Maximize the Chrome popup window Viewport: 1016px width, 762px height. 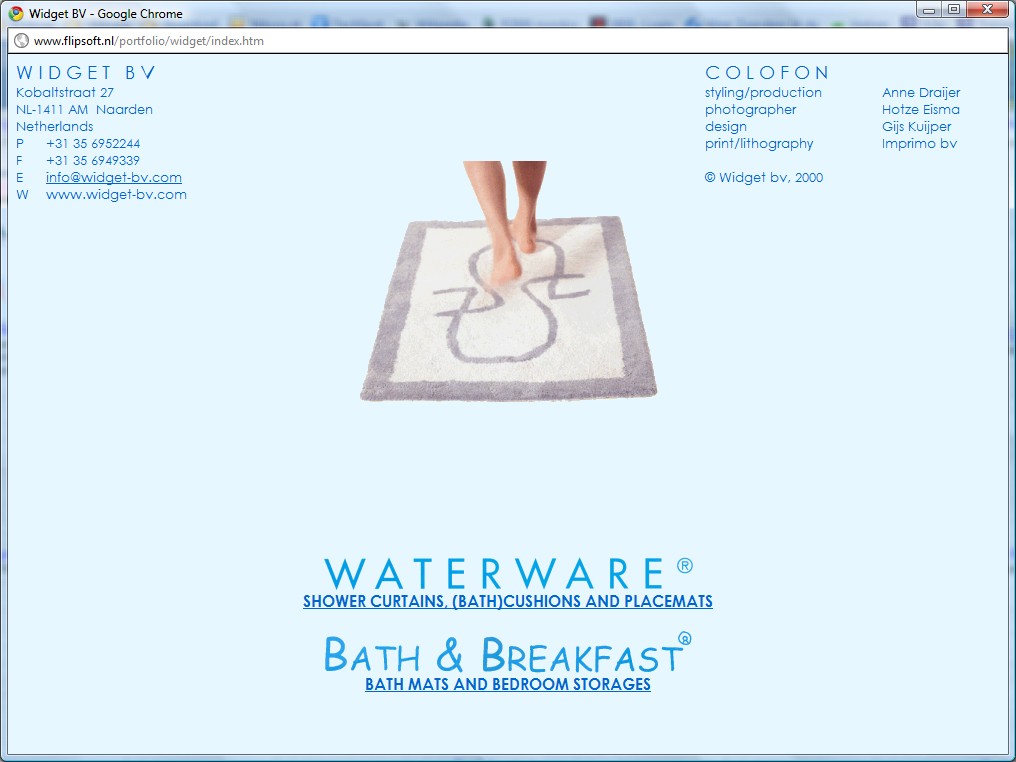coord(953,10)
